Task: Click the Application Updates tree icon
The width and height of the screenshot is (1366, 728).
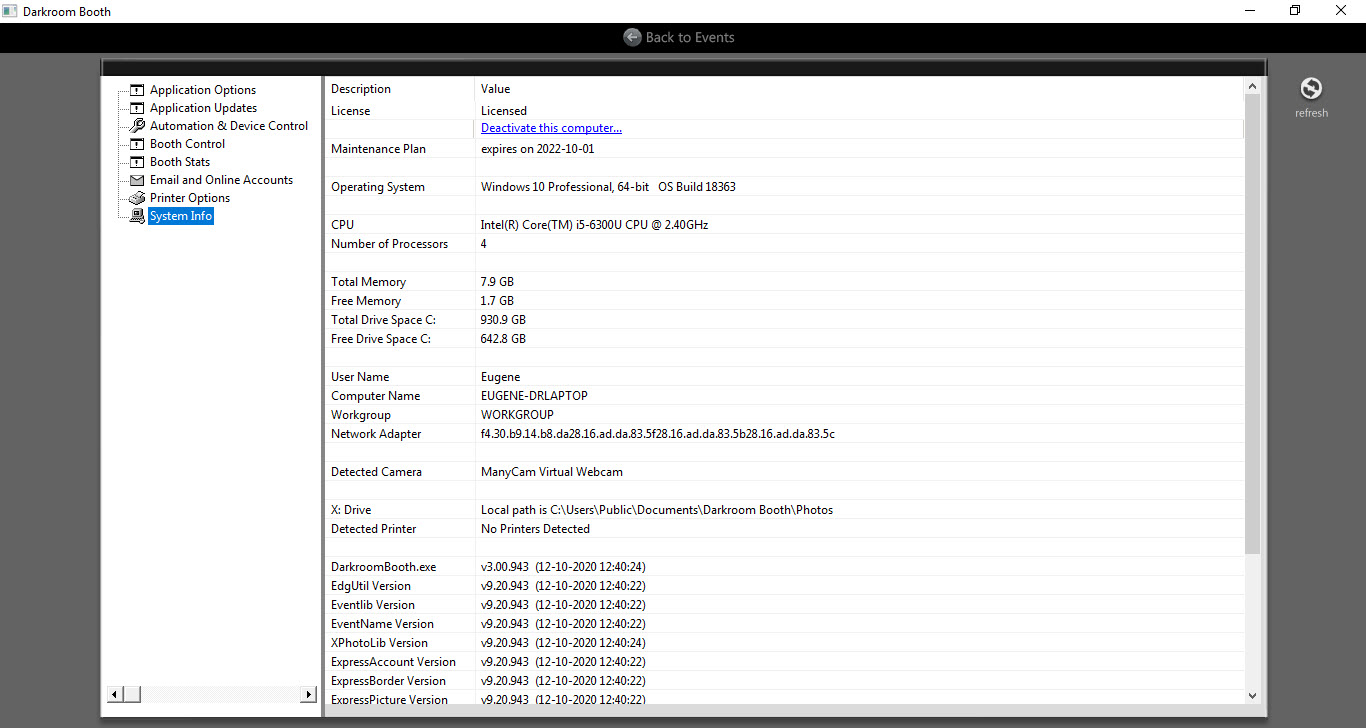Action: (x=137, y=108)
